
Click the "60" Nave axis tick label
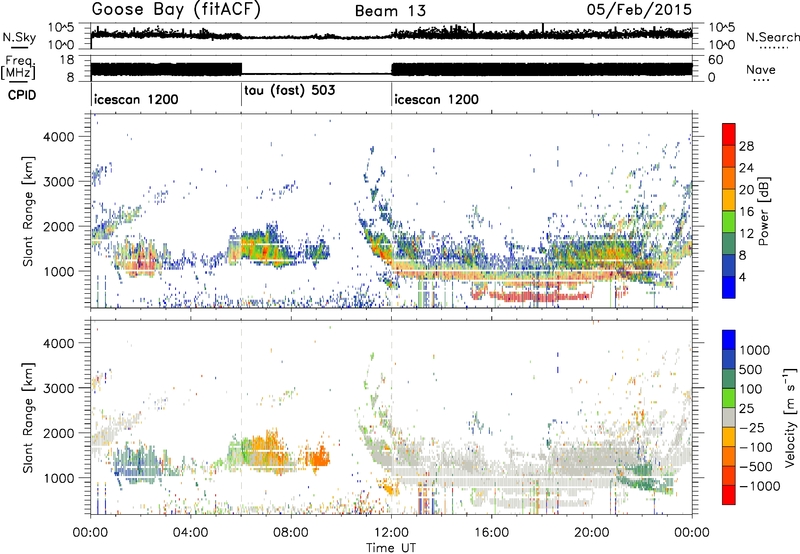point(716,60)
